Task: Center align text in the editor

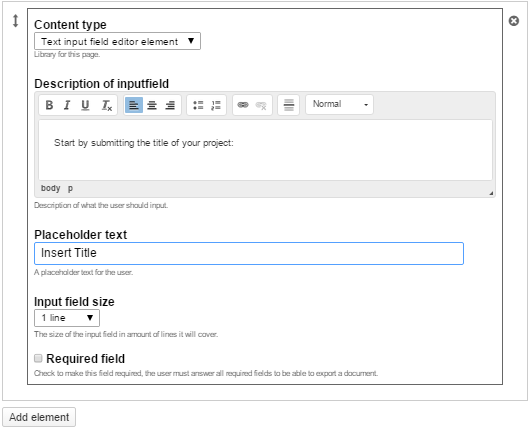Action: pos(152,105)
